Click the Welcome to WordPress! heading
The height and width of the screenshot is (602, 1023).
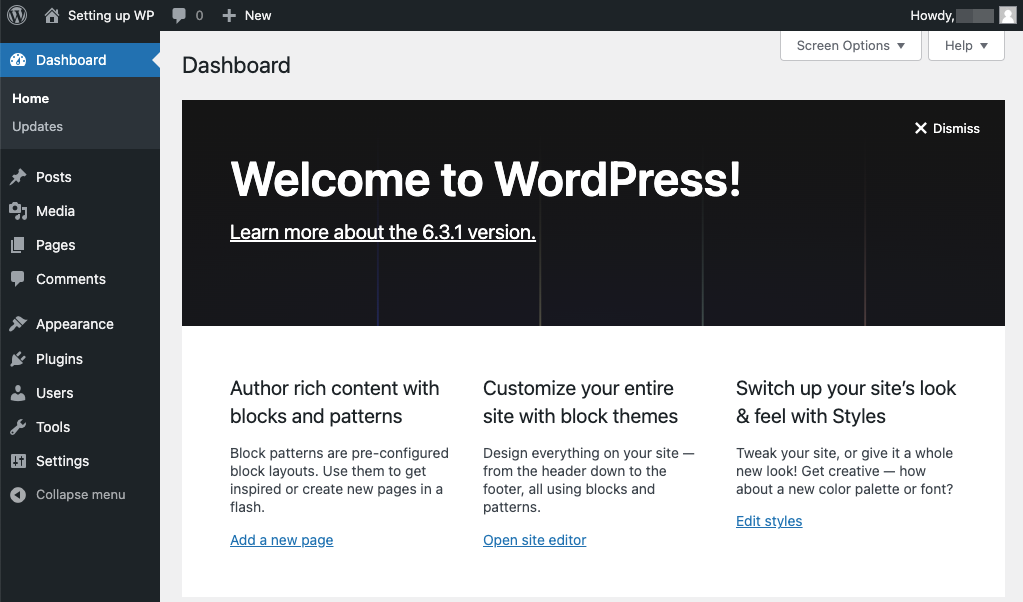tap(485, 179)
